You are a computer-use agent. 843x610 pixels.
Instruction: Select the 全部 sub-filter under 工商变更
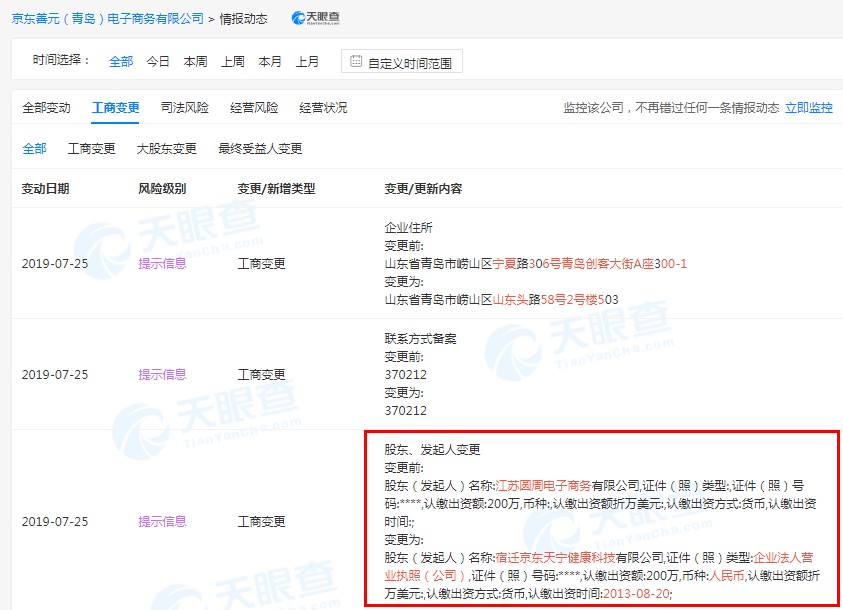(x=34, y=148)
